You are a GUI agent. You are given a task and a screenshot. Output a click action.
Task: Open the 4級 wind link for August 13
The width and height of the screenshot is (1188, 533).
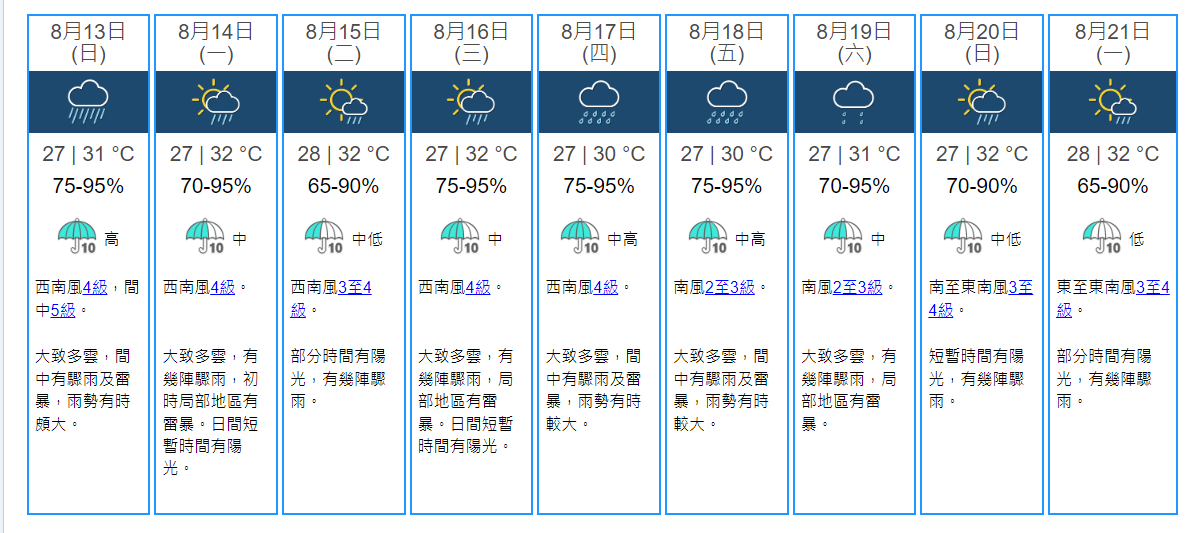pos(95,287)
